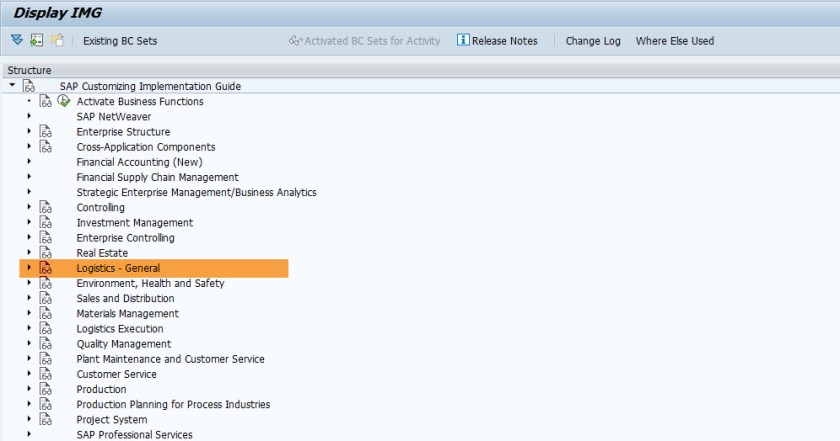The width and height of the screenshot is (840, 441).
Task: Expand the Sales and Distribution node
Action: pos(29,299)
